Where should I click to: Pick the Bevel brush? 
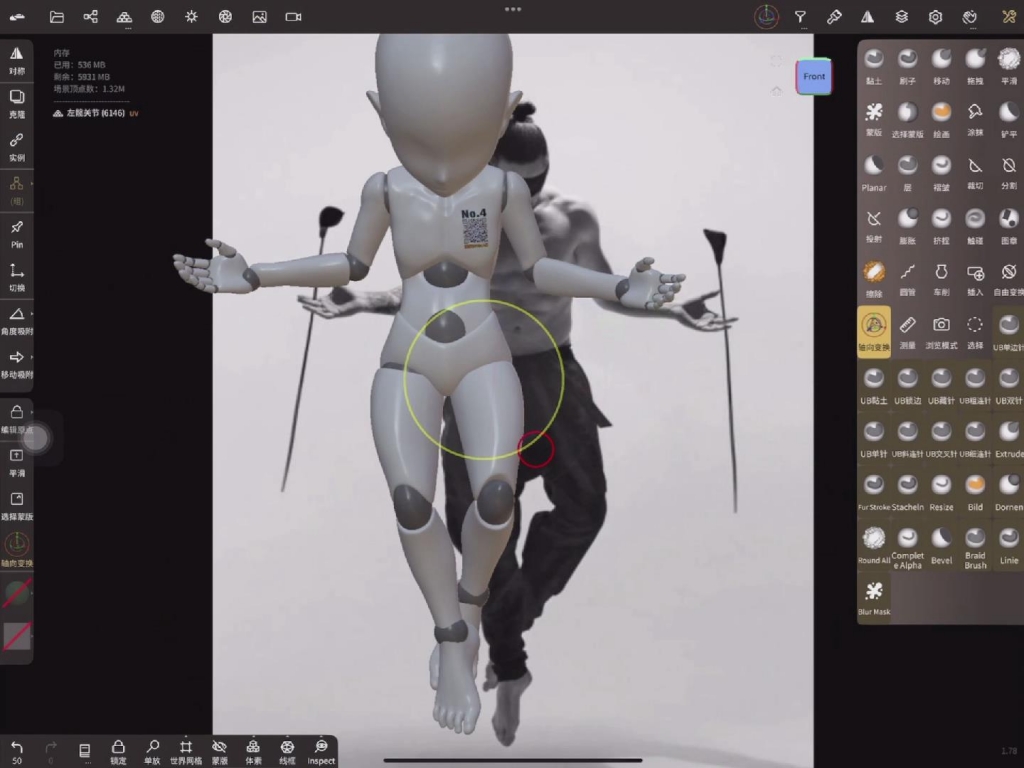coord(941,546)
